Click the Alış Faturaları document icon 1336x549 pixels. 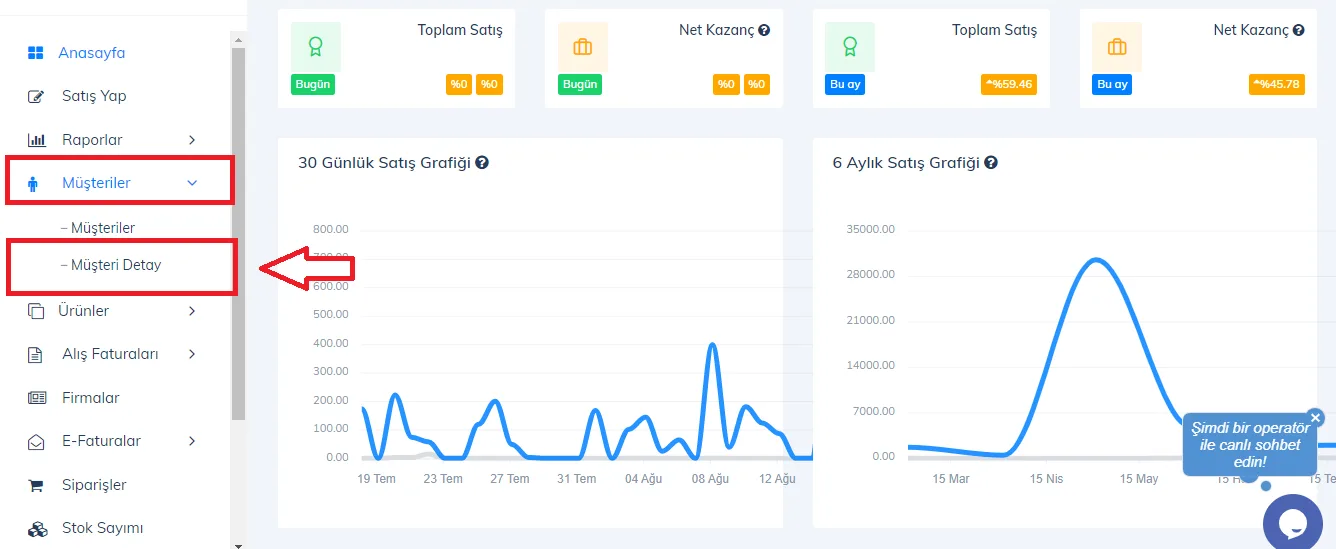(x=35, y=354)
